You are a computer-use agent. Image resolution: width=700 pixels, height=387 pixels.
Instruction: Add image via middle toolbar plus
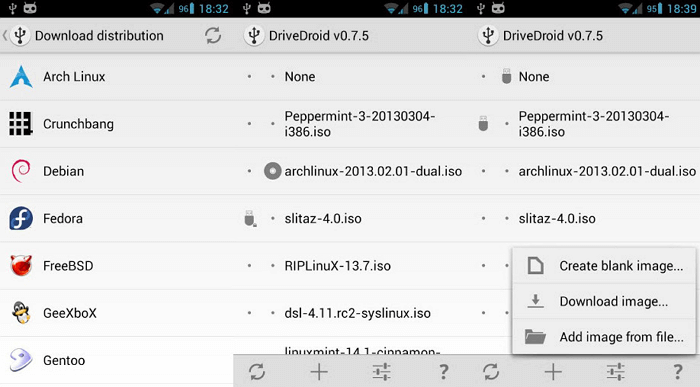point(319,371)
